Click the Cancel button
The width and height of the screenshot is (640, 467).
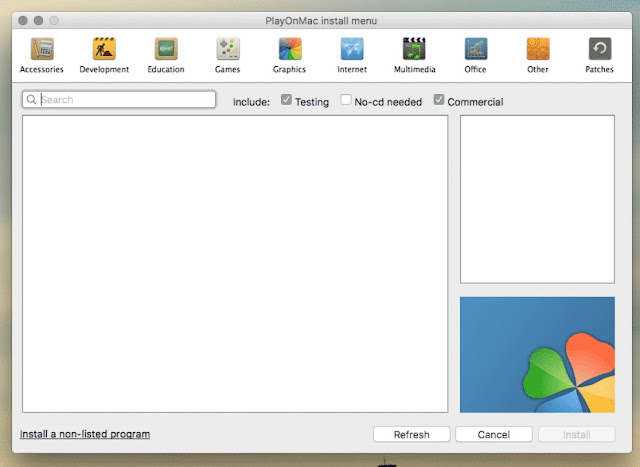pyautogui.click(x=494, y=434)
